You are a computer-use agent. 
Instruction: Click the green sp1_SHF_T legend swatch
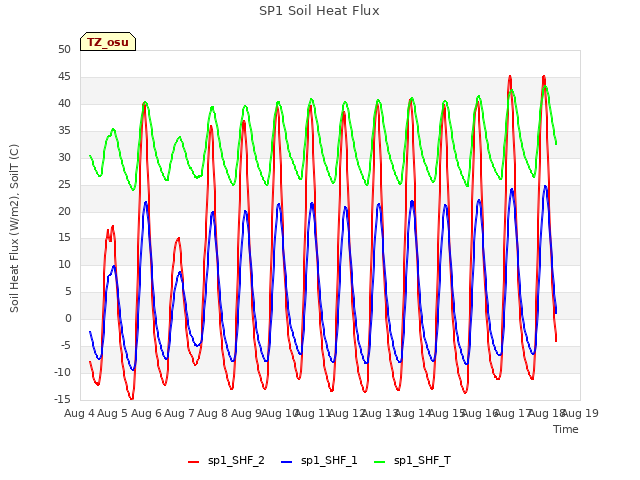coord(380,462)
